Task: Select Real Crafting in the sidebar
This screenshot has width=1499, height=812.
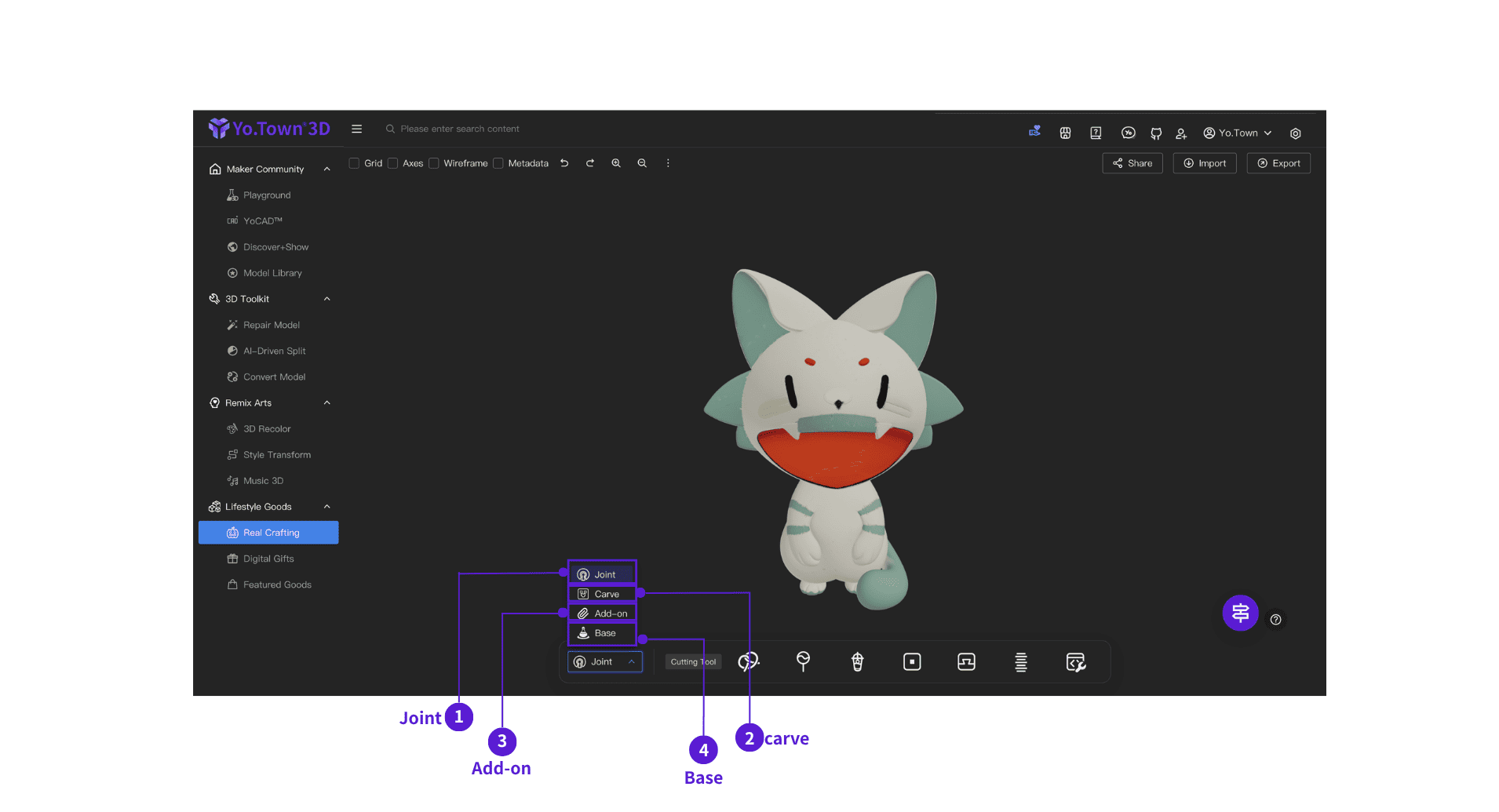Action: [x=268, y=533]
